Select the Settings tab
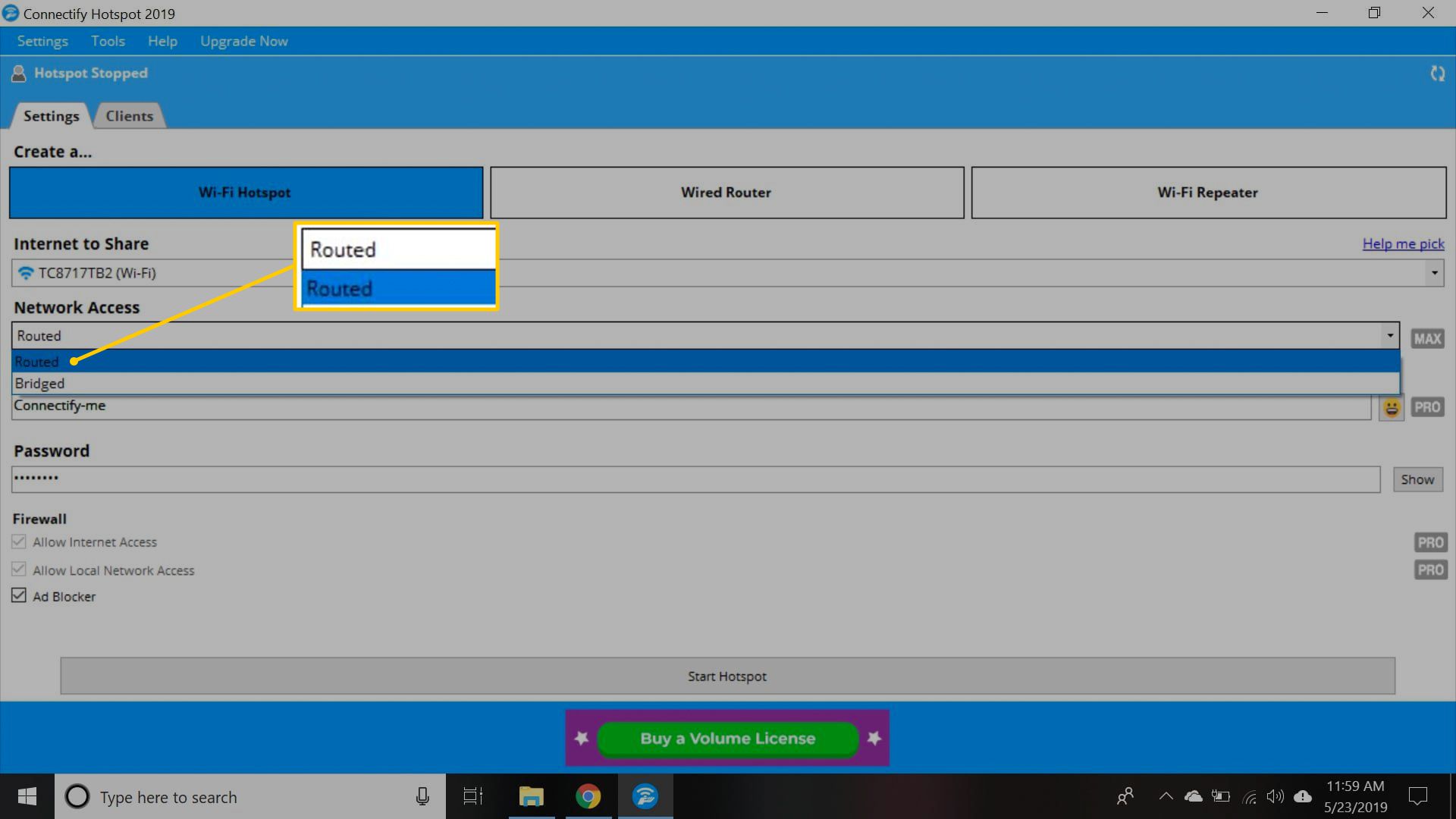Image resolution: width=1456 pixels, height=819 pixels. click(51, 116)
